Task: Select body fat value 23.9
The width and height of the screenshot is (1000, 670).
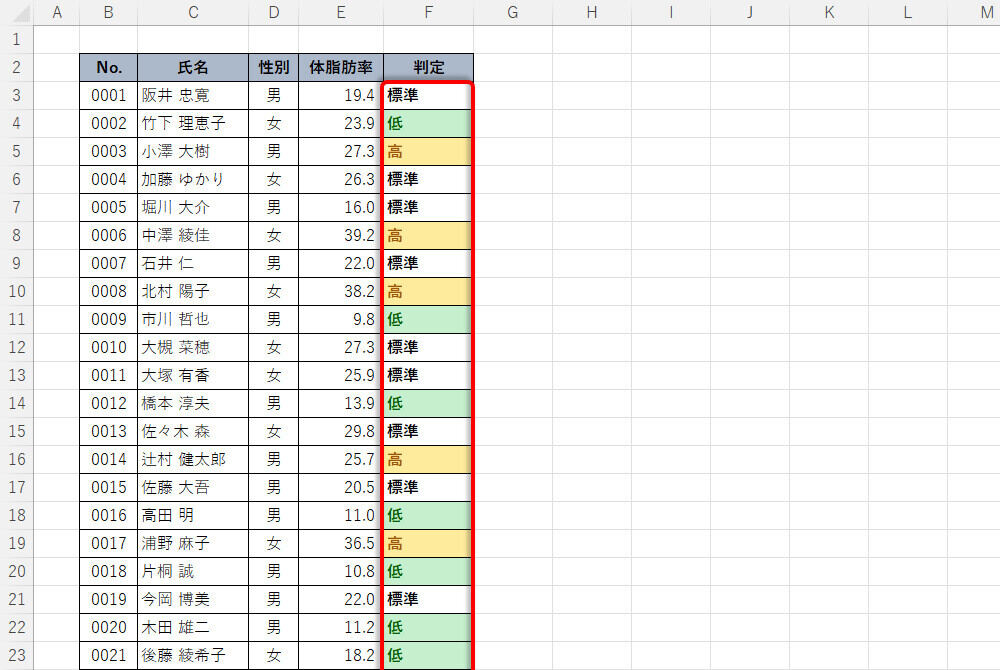Action: coord(341,124)
